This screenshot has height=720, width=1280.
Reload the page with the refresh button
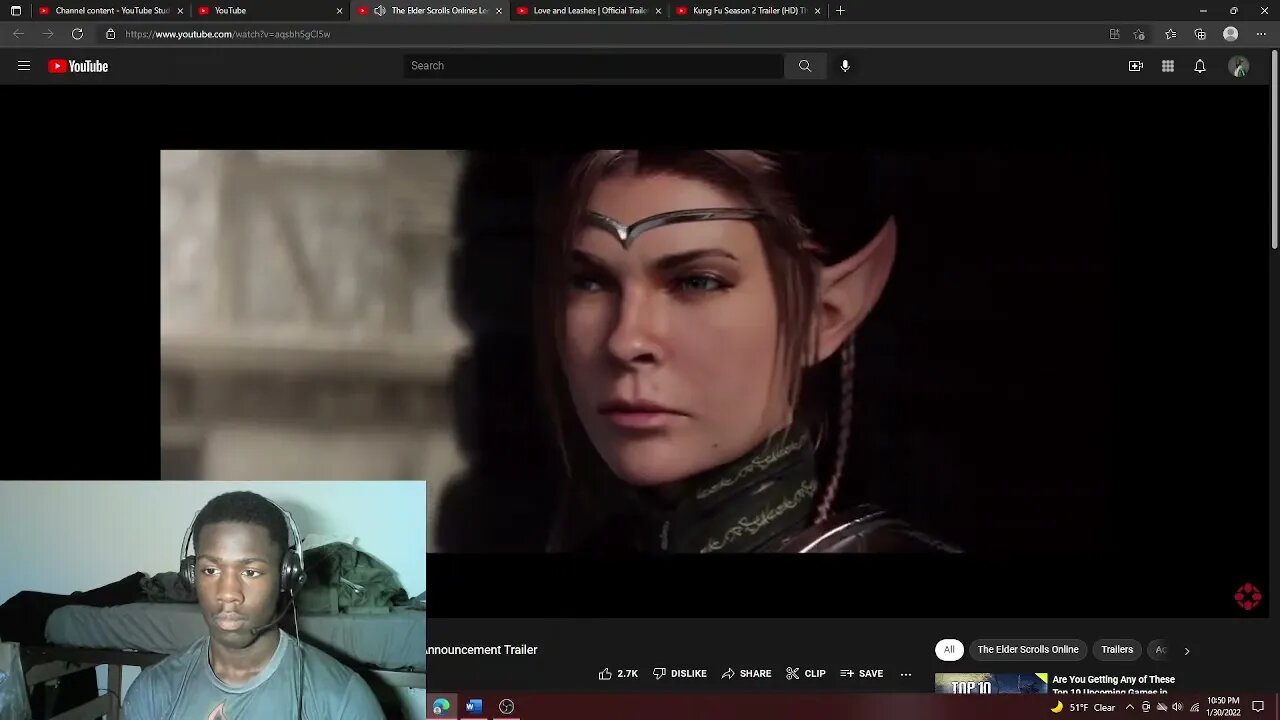pyautogui.click(x=77, y=34)
